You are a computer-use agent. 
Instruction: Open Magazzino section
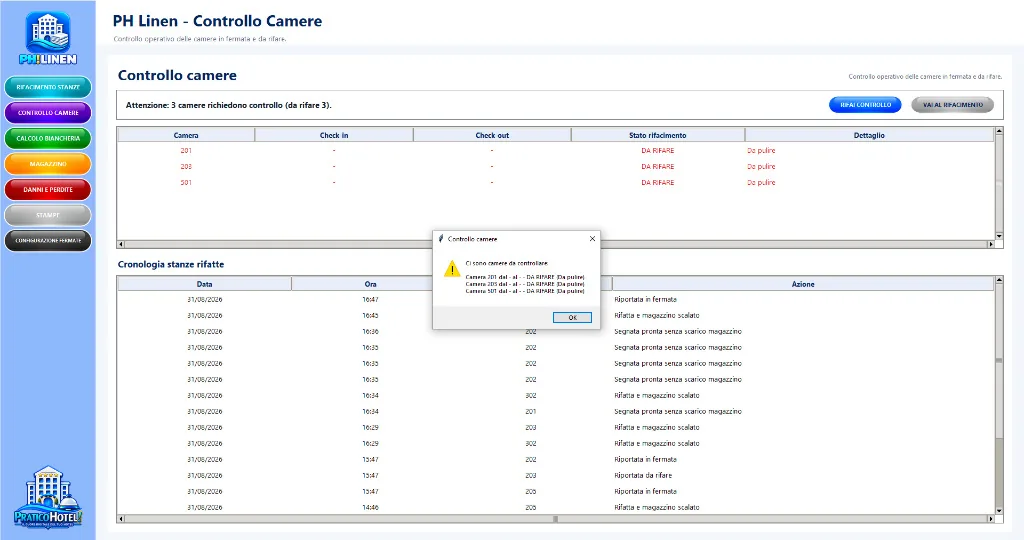pyautogui.click(x=48, y=163)
